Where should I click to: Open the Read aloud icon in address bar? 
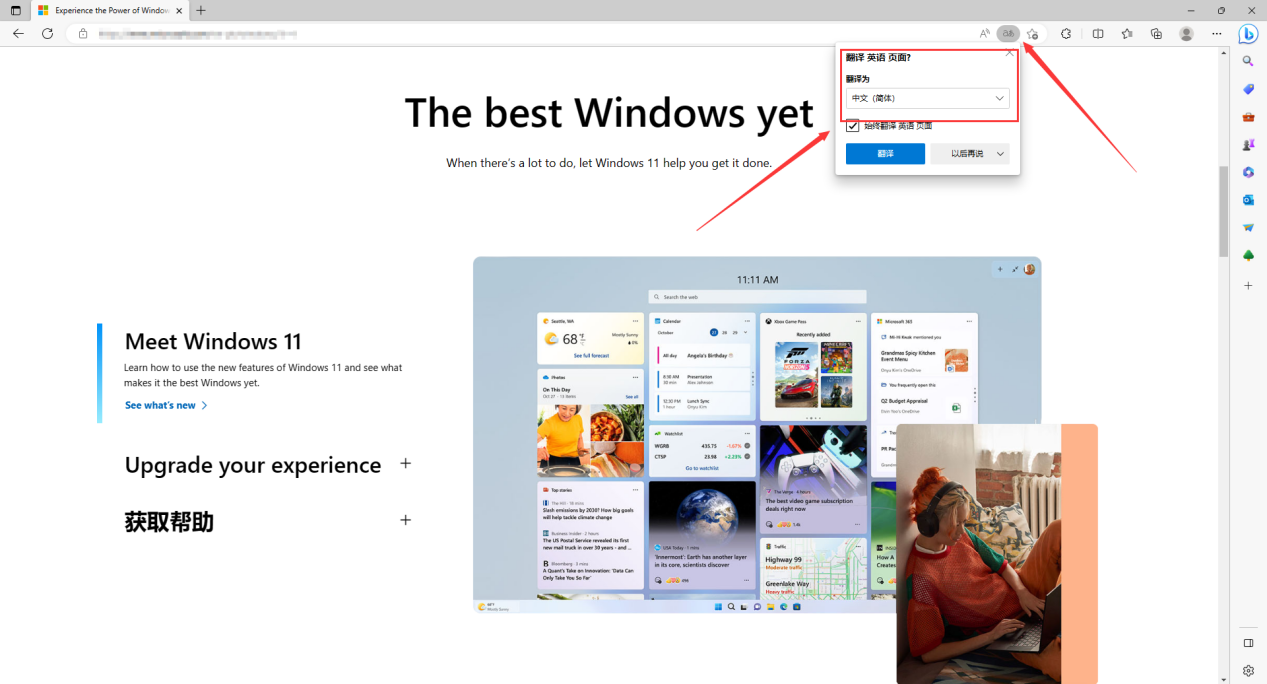tap(984, 33)
